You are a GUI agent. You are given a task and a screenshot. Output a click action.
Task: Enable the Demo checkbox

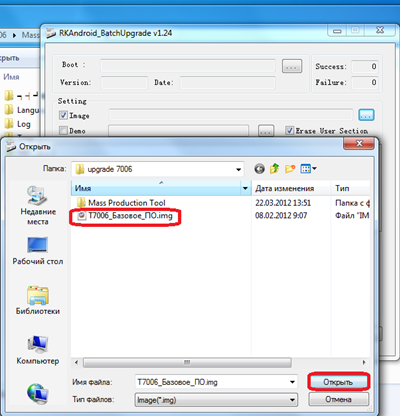63,130
